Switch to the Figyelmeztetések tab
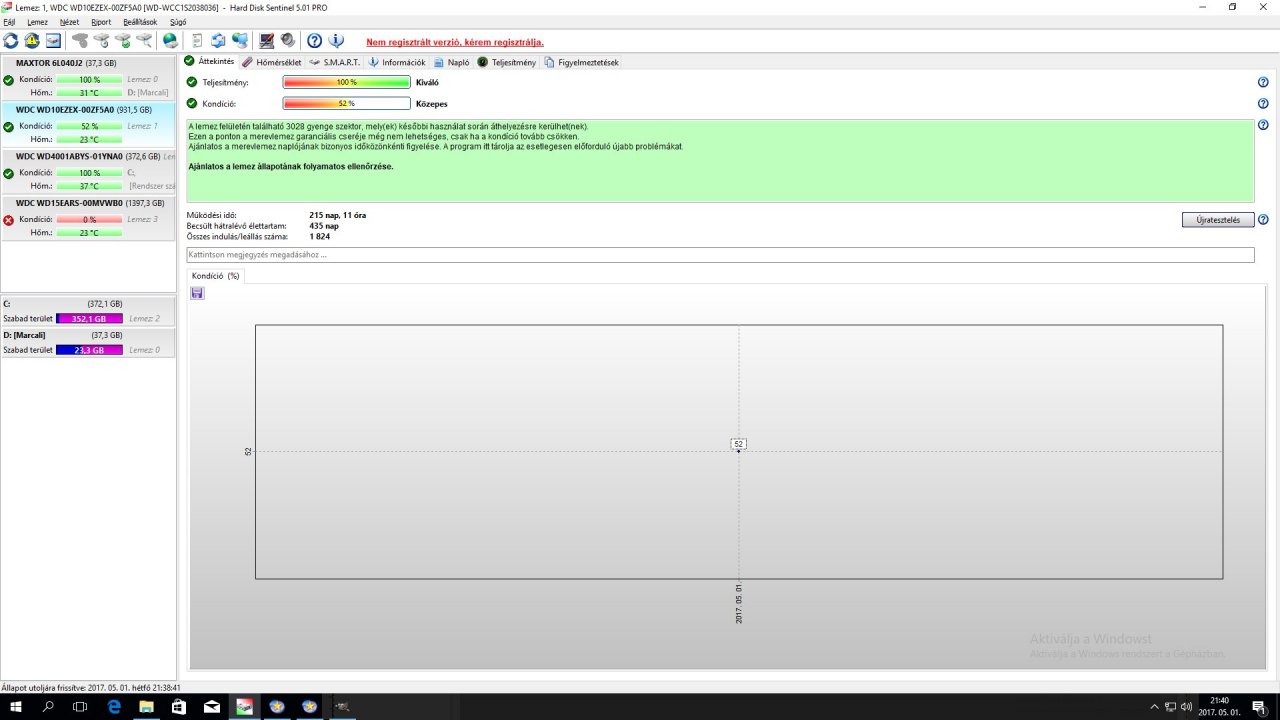The width and height of the screenshot is (1280, 720). coord(582,62)
